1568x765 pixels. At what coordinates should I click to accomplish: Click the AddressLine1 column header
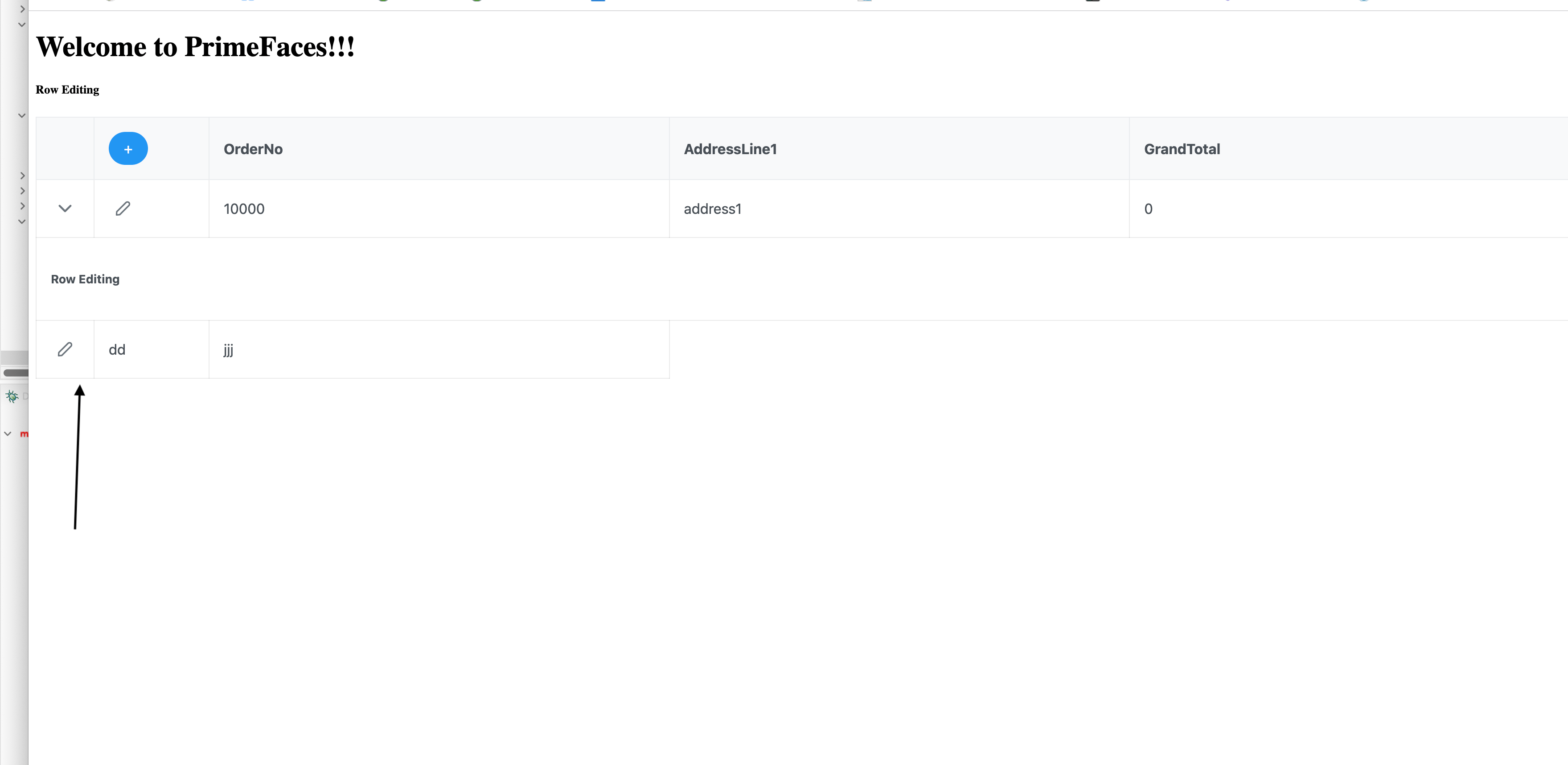[731, 149]
